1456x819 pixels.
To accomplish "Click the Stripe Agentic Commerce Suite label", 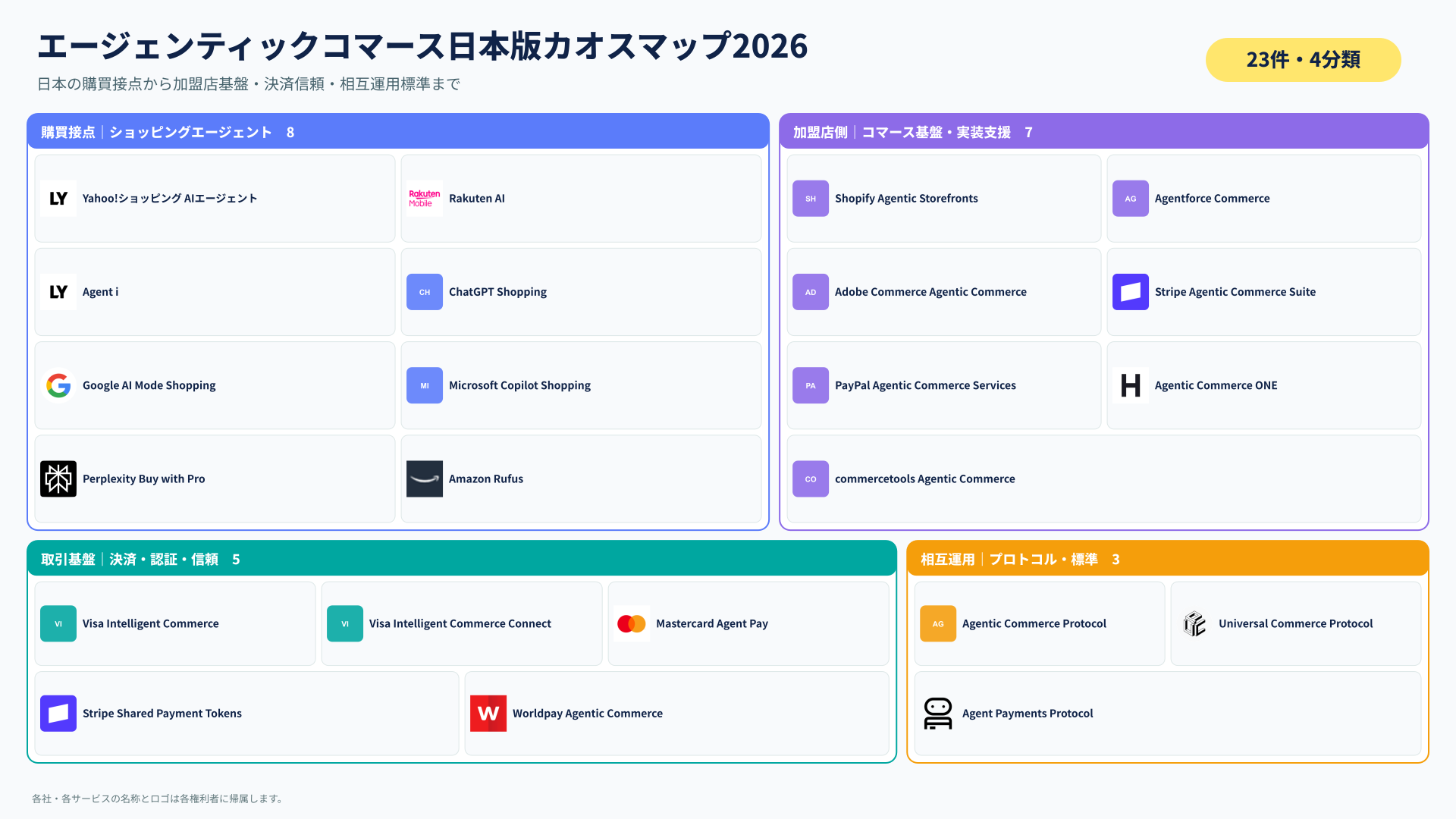I will pos(1235,292).
